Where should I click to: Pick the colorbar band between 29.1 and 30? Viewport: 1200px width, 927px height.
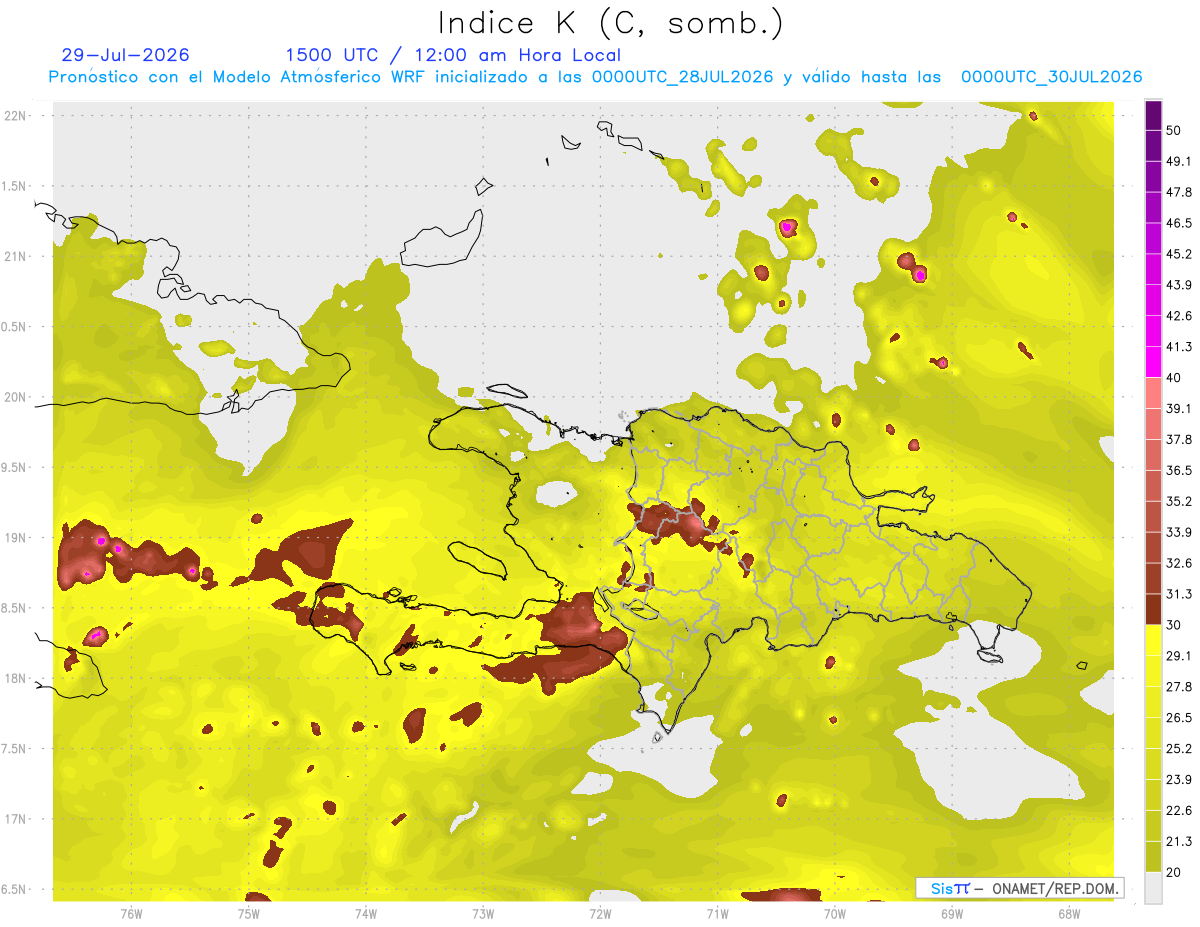tap(1153, 640)
